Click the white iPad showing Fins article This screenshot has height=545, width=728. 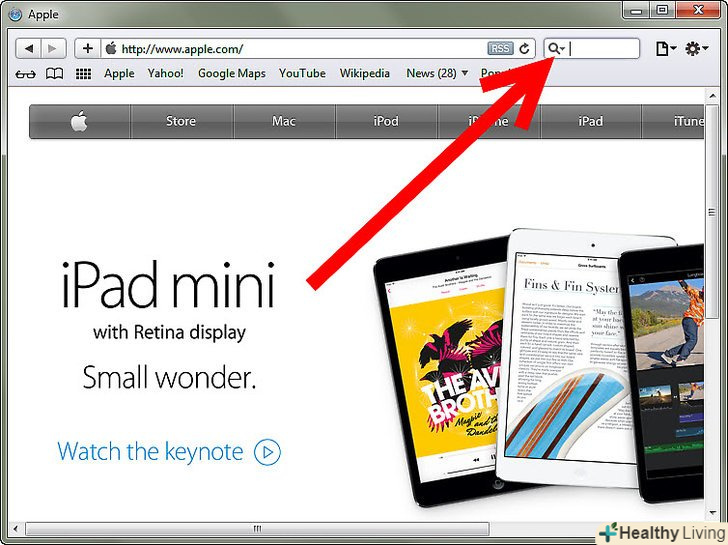[x=566, y=357]
